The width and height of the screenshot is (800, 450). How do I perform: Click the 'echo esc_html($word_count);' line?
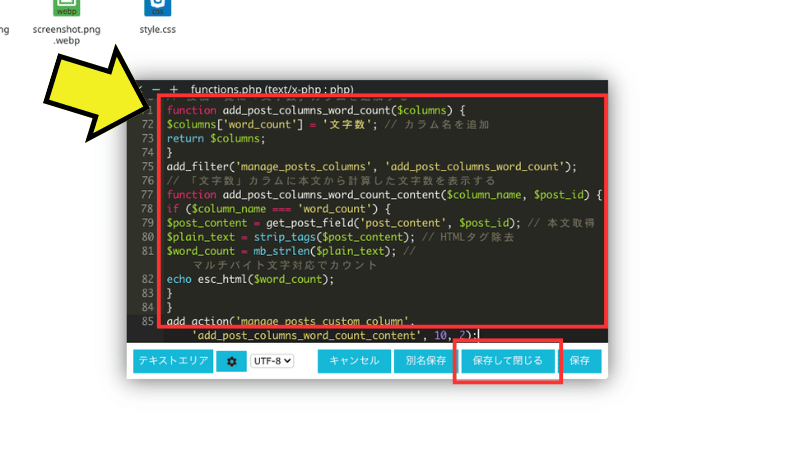coord(250,279)
